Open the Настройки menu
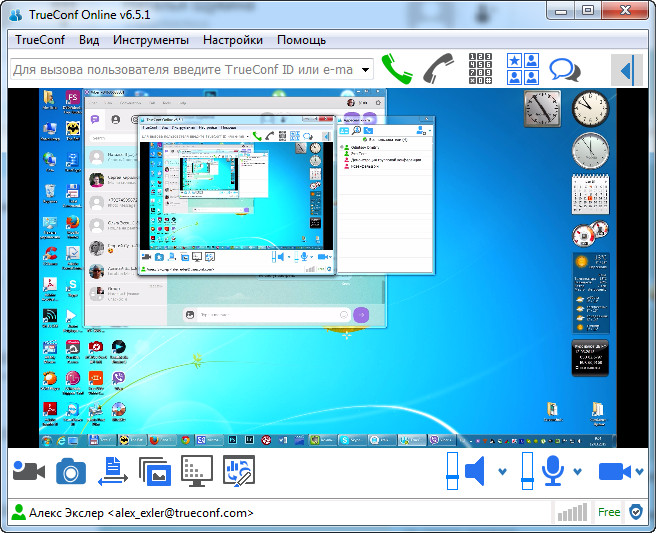656x533 pixels. click(x=232, y=40)
